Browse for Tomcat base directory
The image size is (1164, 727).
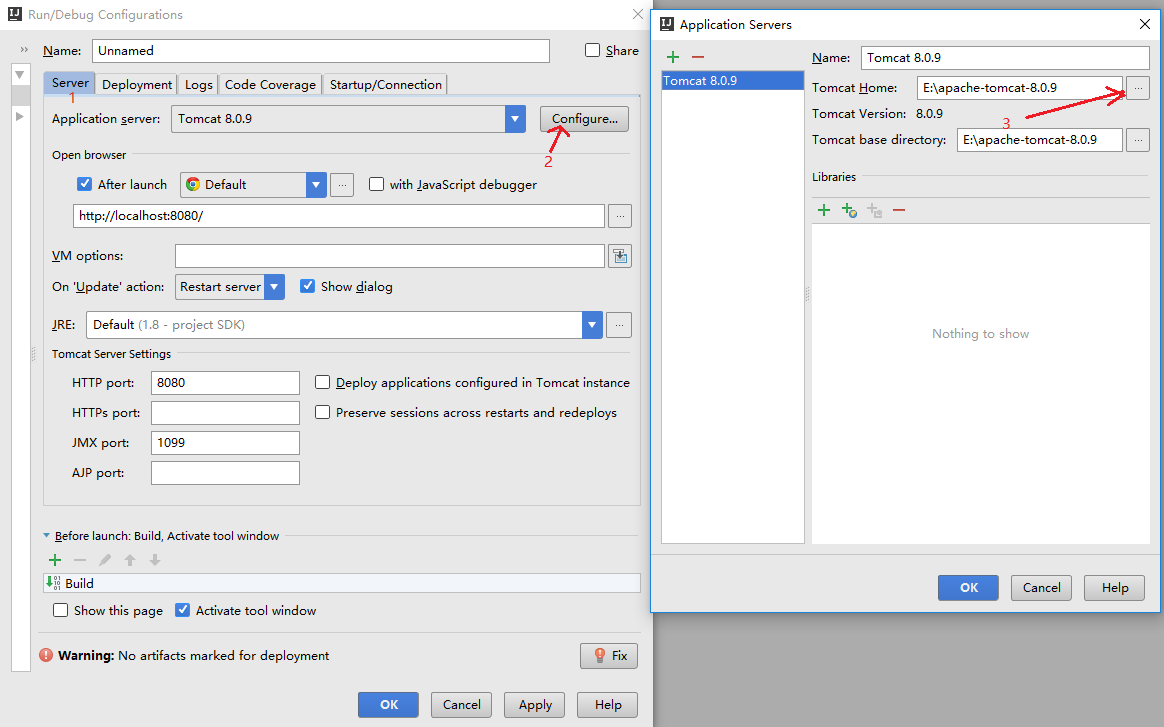(x=1138, y=140)
